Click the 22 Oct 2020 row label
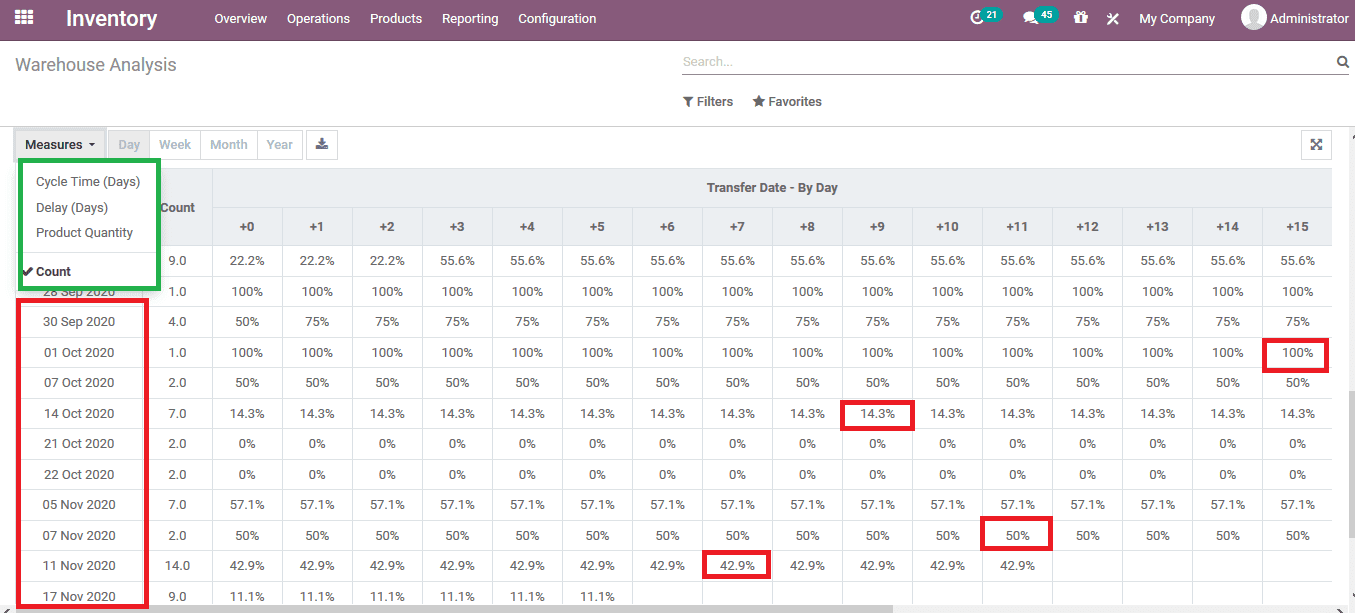Screen dimensions: 1355x613 79,475
